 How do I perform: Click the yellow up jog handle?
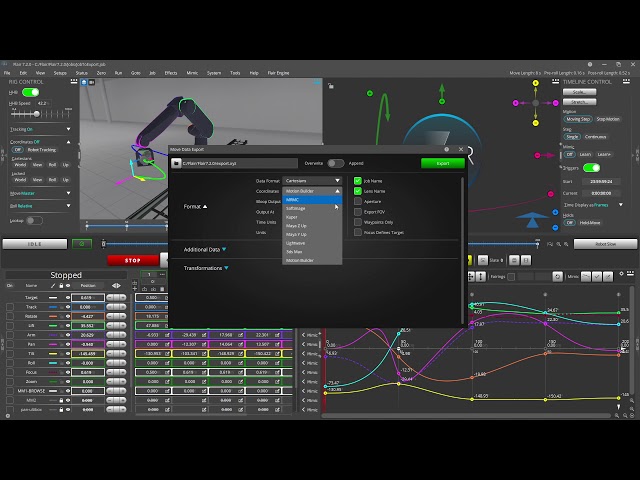tap(536, 83)
